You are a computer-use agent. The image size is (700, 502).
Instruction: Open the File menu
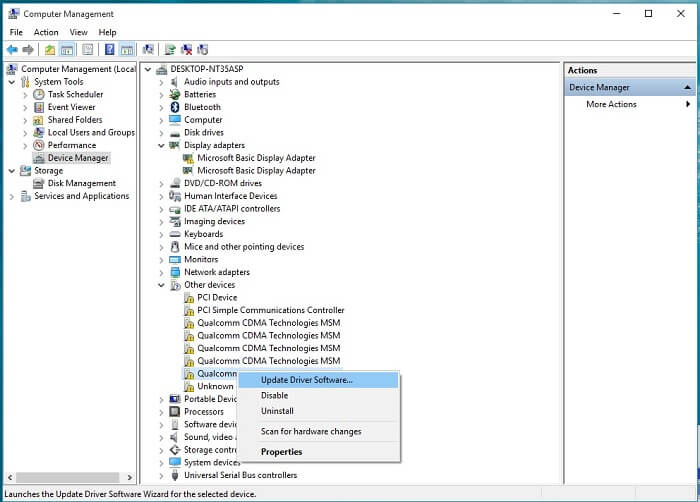tap(16, 32)
